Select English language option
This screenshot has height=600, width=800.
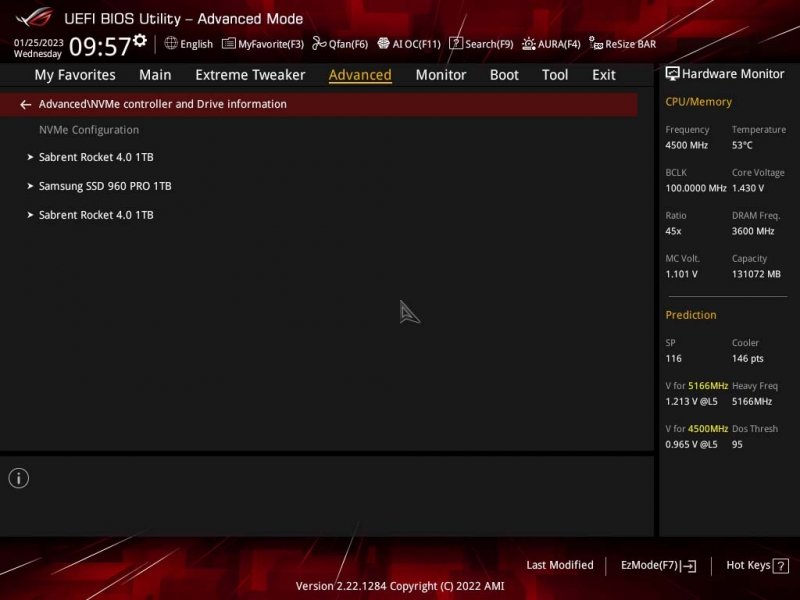[196, 44]
